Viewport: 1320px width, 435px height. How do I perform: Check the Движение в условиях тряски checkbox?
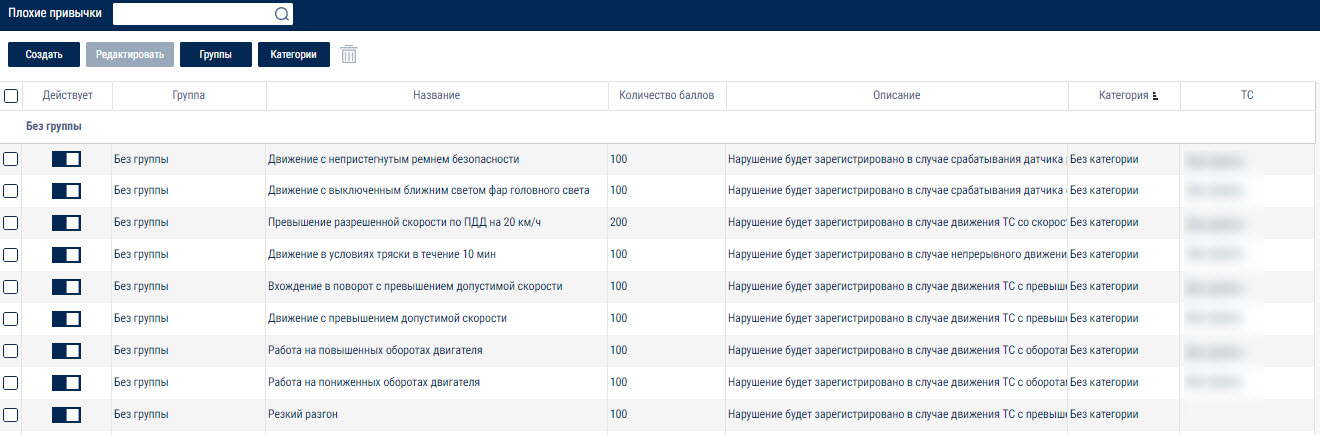click(11, 255)
